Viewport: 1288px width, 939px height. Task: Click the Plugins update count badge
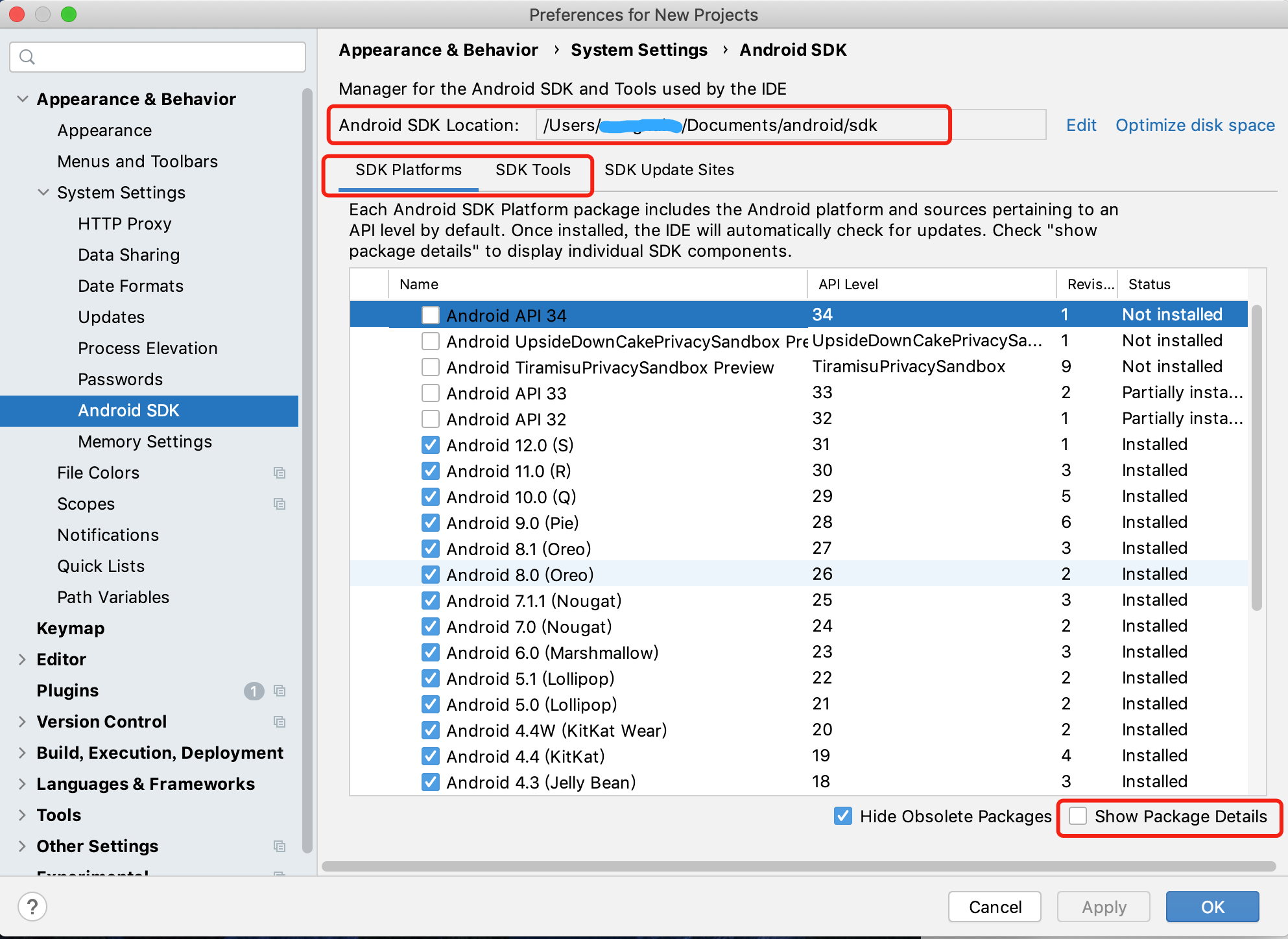(254, 691)
